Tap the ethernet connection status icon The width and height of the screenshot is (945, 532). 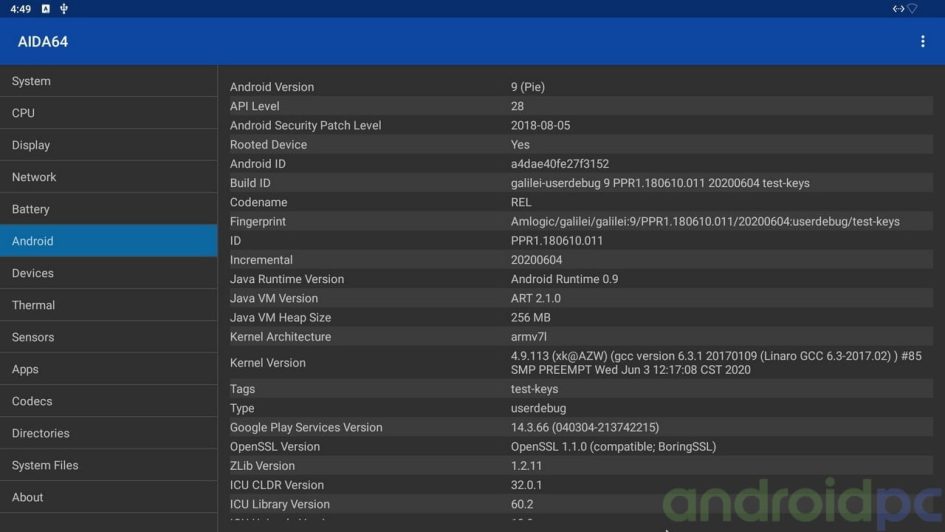pos(898,8)
